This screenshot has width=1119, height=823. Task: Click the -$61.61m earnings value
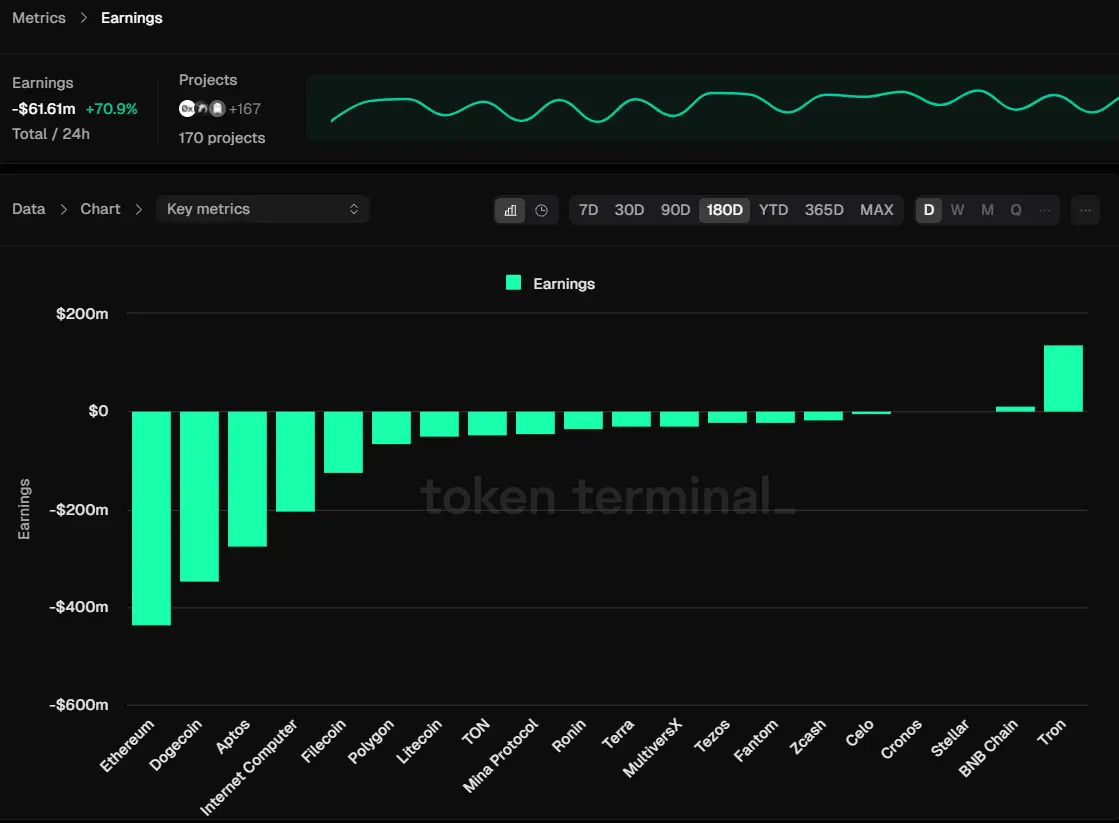(44, 108)
